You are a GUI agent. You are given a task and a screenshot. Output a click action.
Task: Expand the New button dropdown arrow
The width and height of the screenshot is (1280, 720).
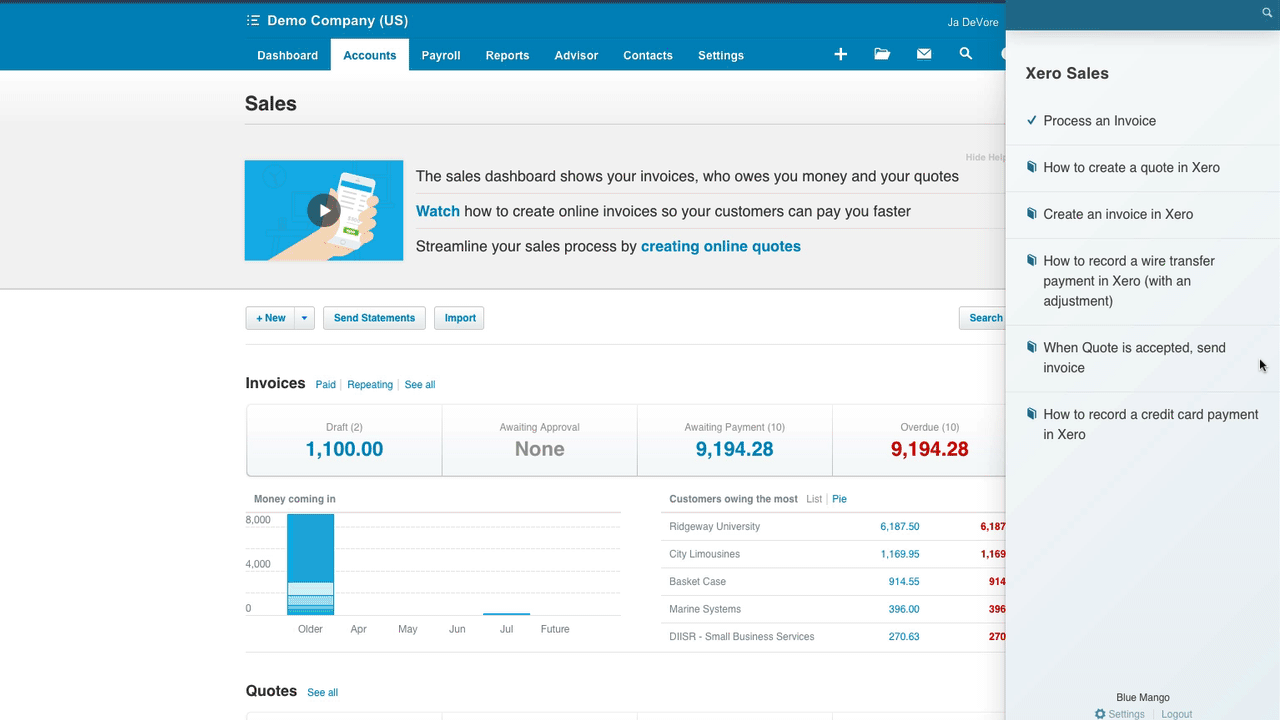click(x=303, y=317)
